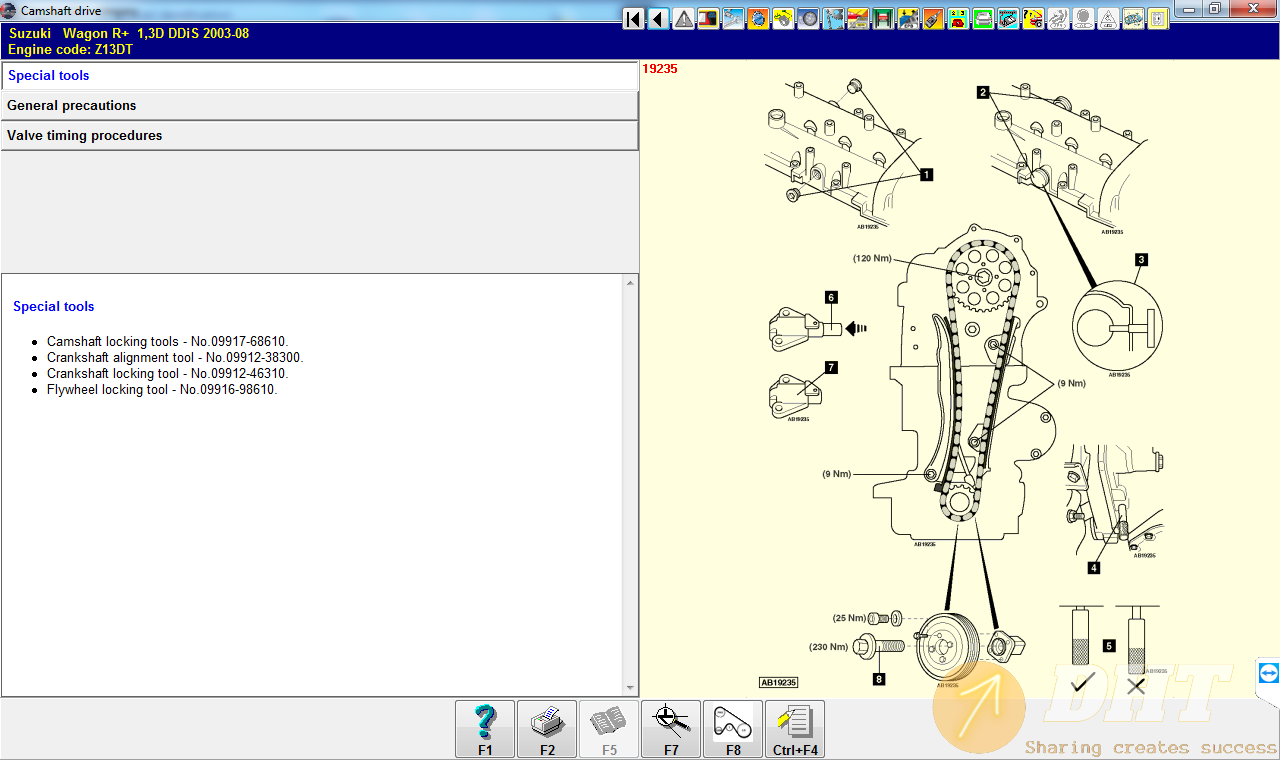Select the wheel and tyre toolbar icon

pyautogui.click(x=808, y=19)
